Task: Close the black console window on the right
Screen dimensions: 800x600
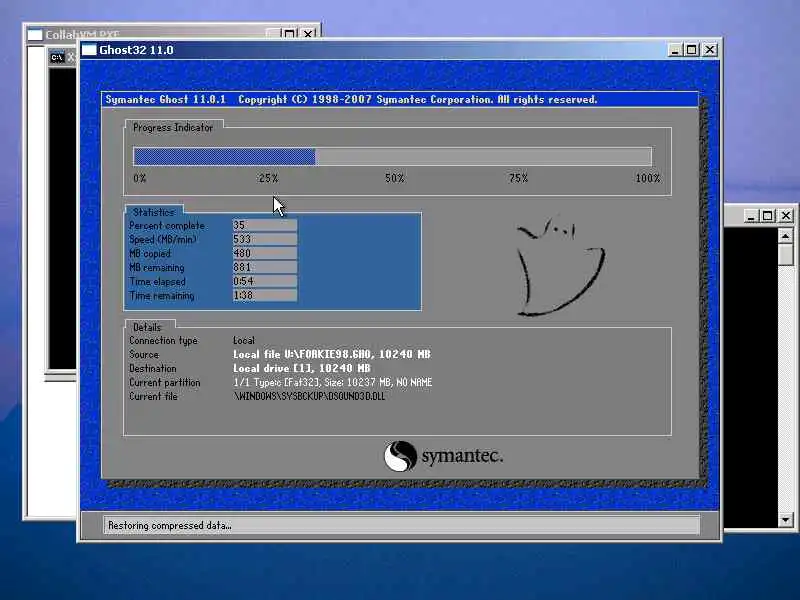Action: pyautogui.click(x=786, y=216)
